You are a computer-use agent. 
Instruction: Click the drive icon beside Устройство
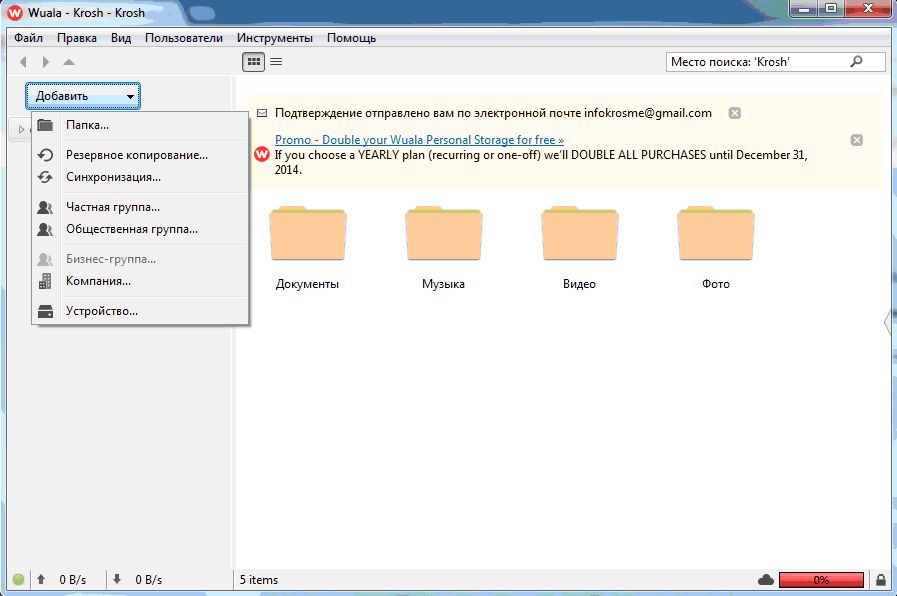click(45, 311)
